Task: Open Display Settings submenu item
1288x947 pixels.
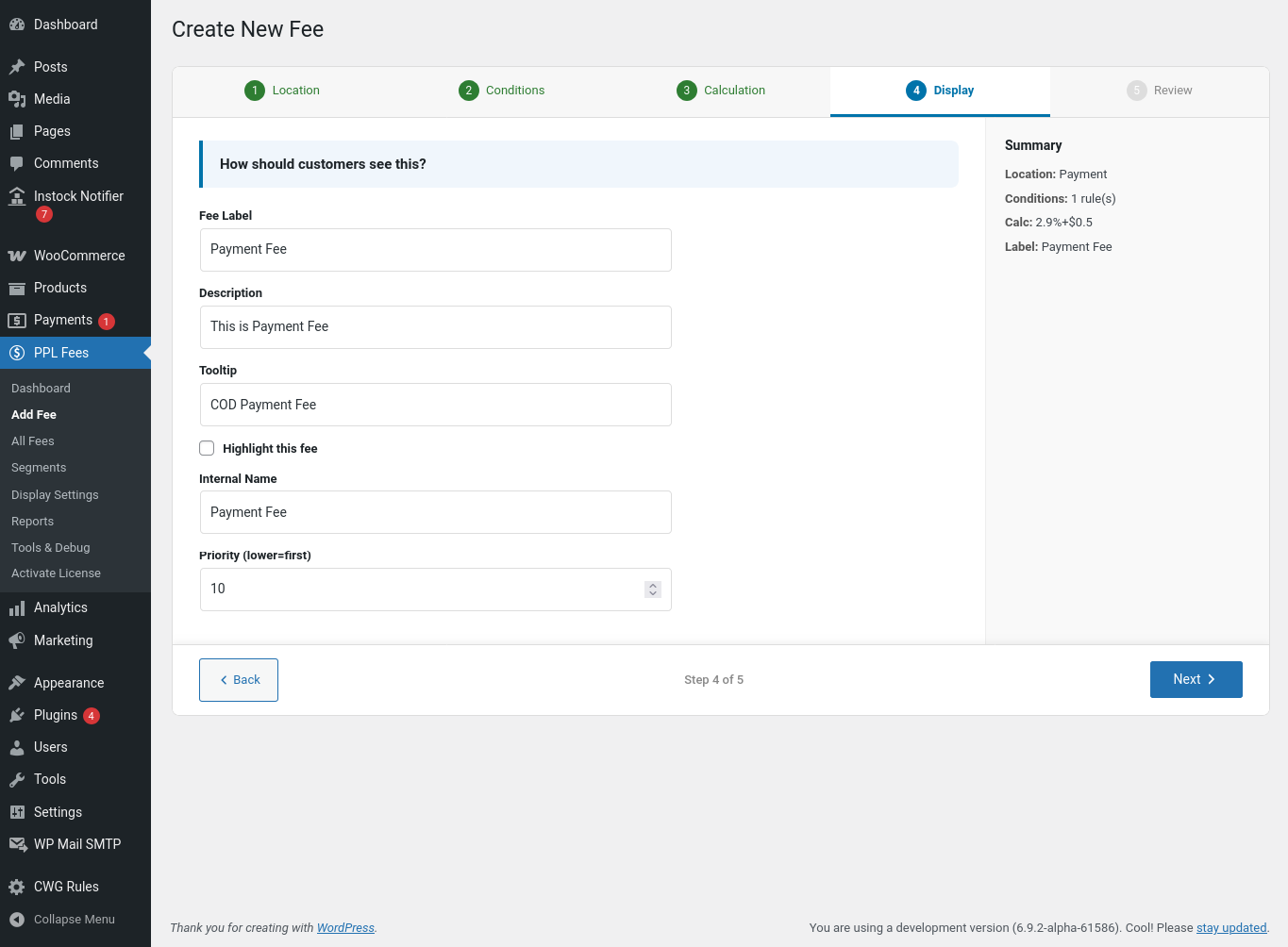Action: [x=55, y=495]
